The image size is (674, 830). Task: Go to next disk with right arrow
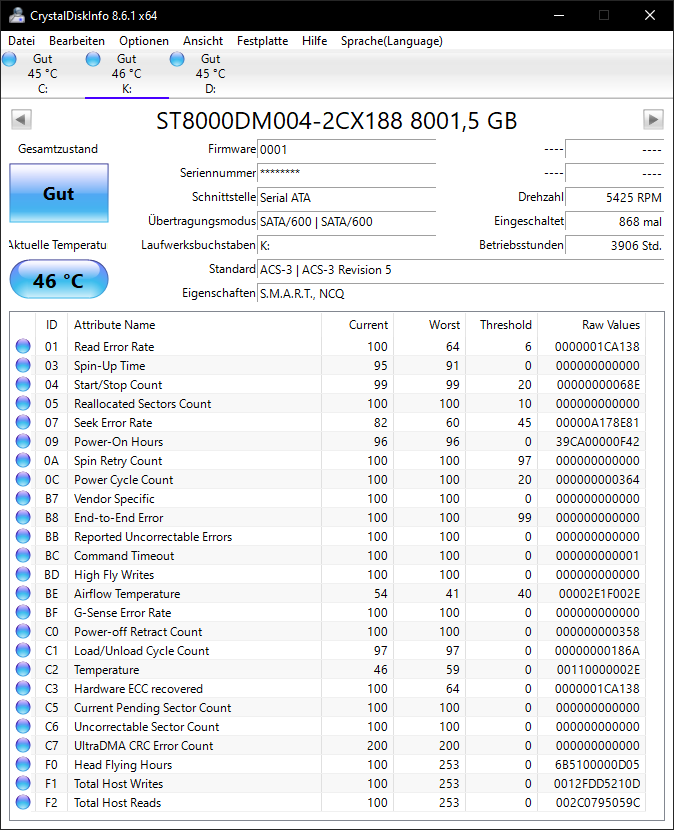(653, 120)
